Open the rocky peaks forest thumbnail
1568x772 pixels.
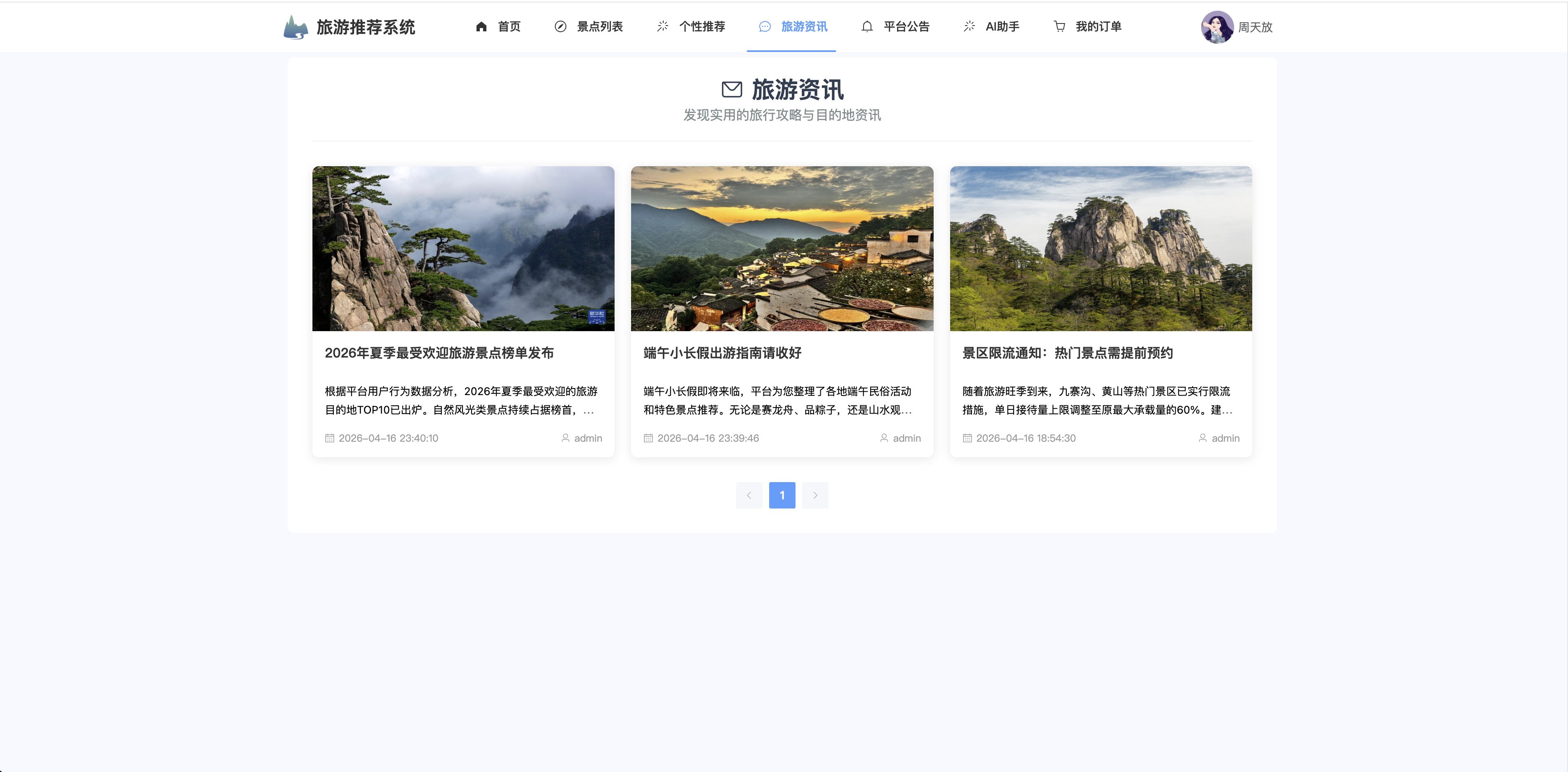tap(1101, 248)
